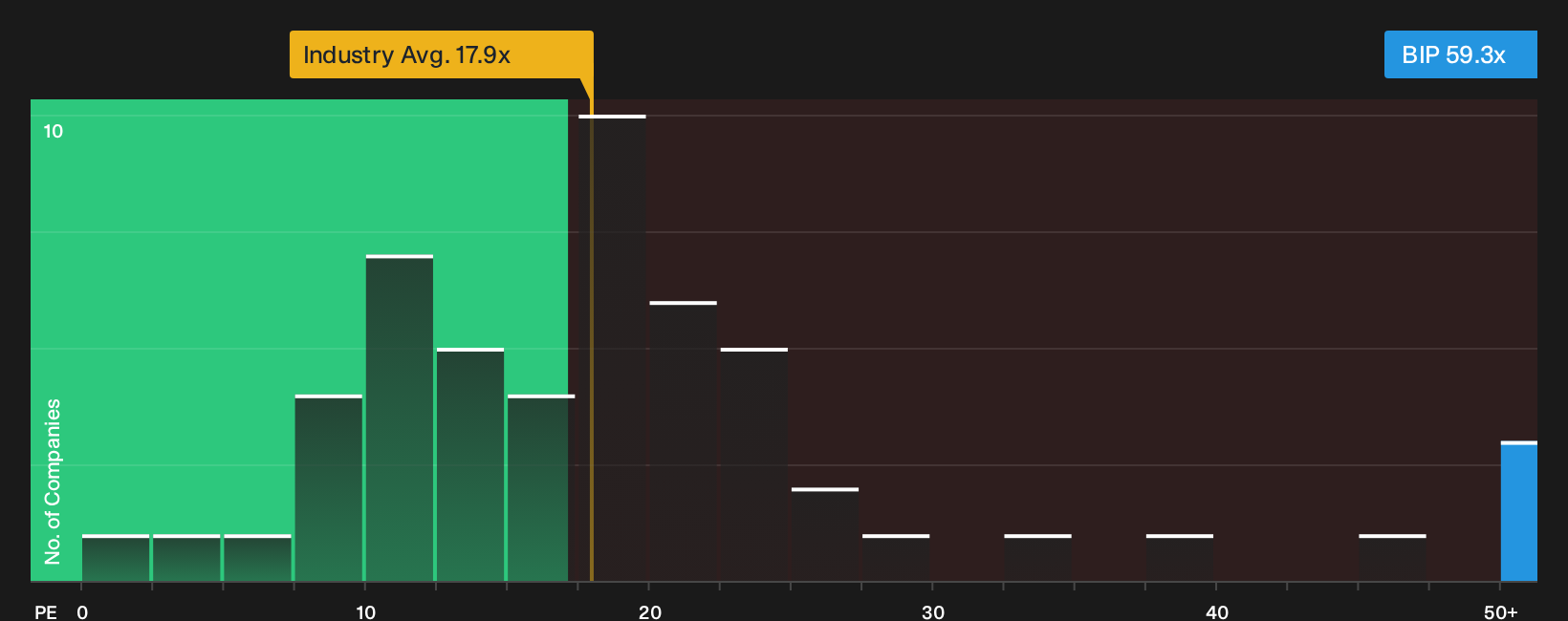Select the isolated bar at PE 32.5–35
The width and height of the screenshot is (1568, 621).
point(1037,558)
